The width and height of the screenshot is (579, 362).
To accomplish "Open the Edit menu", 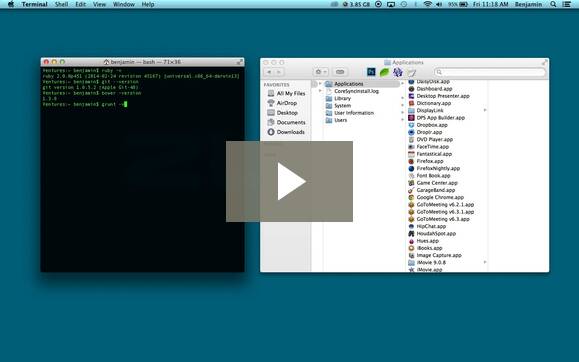I will (x=80, y=4).
